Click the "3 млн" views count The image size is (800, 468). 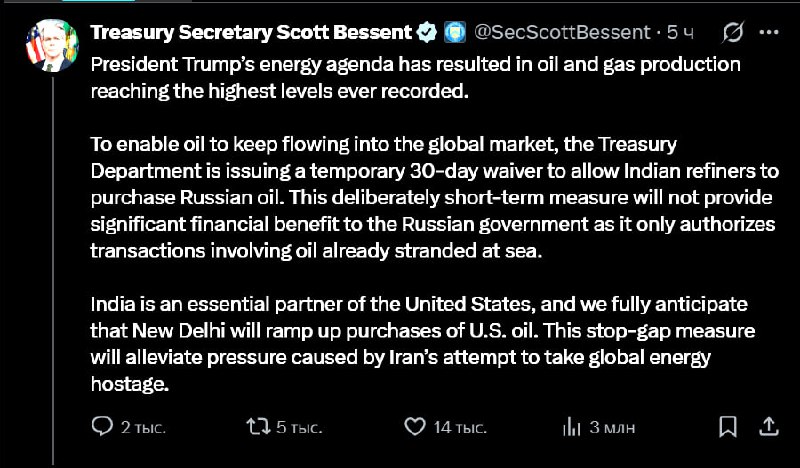(x=612, y=427)
